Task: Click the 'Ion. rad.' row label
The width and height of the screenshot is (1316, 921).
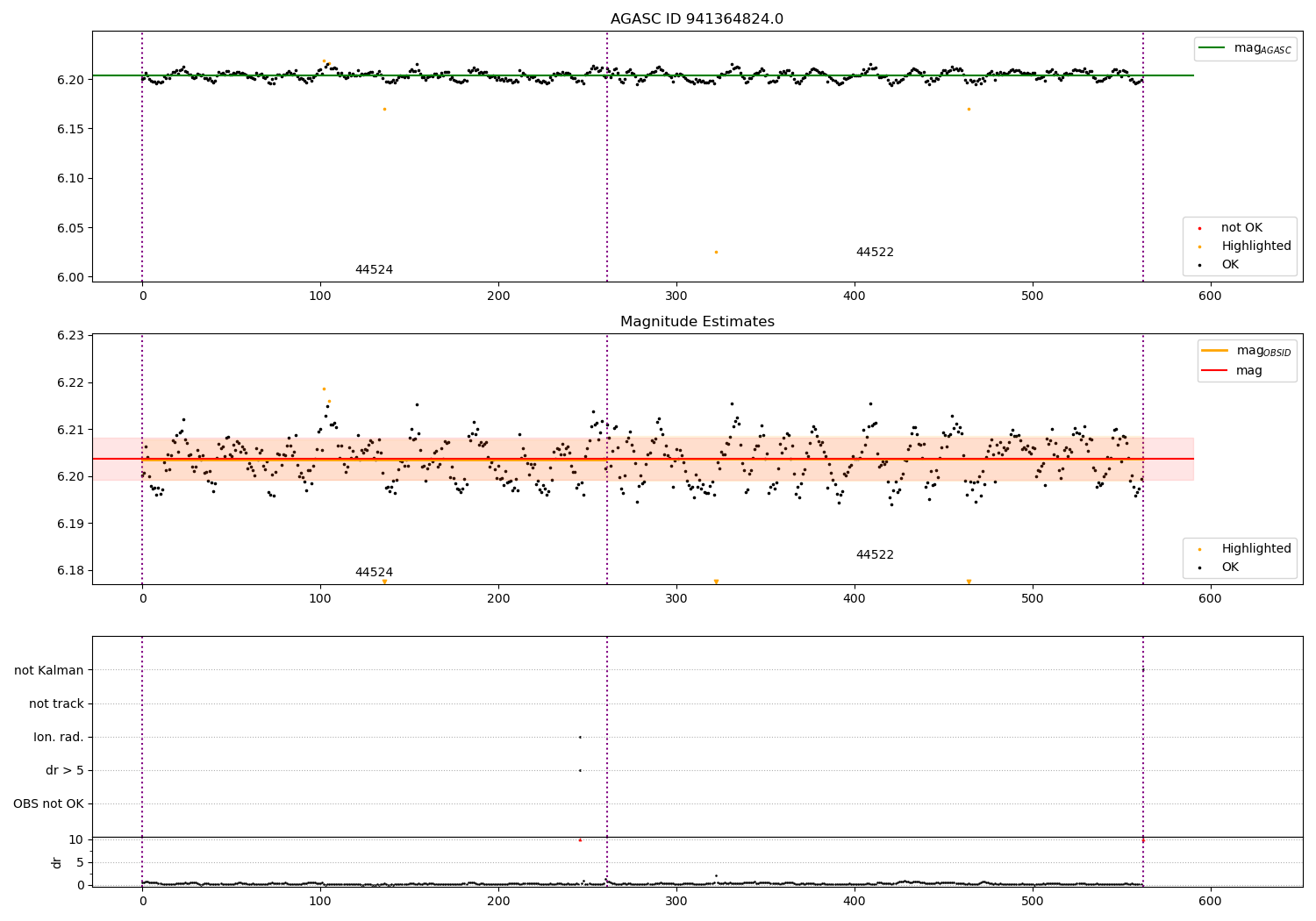Action: 59,738
